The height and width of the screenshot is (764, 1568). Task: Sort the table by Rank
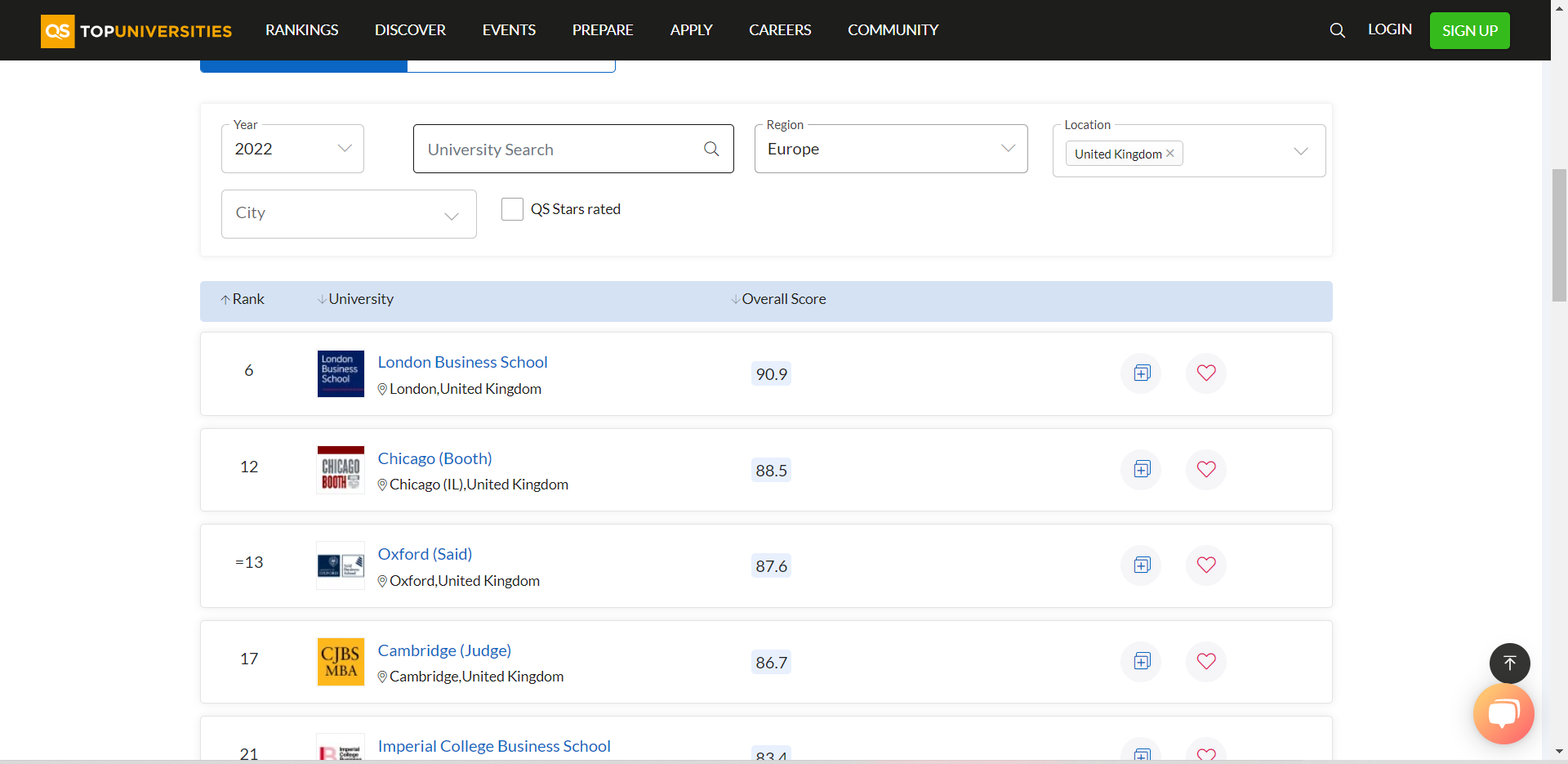pyautogui.click(x=243, y=300)
